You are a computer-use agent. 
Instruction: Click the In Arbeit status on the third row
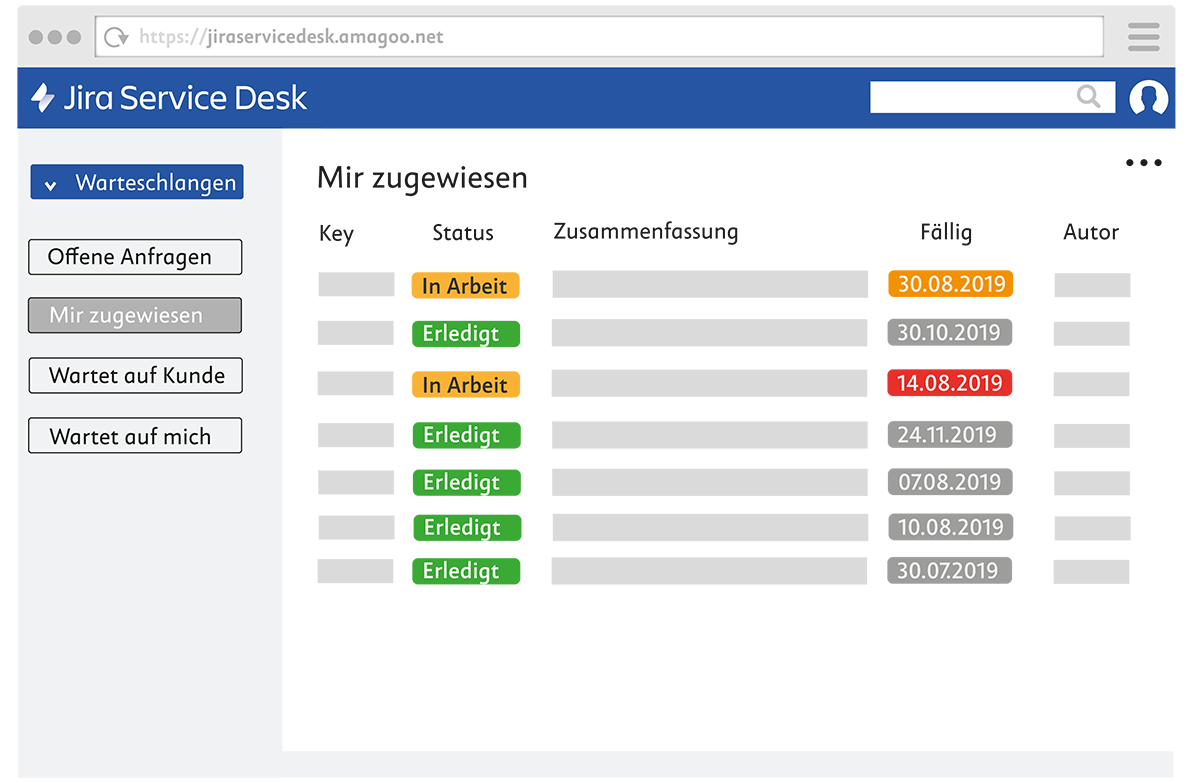[465, 384]
